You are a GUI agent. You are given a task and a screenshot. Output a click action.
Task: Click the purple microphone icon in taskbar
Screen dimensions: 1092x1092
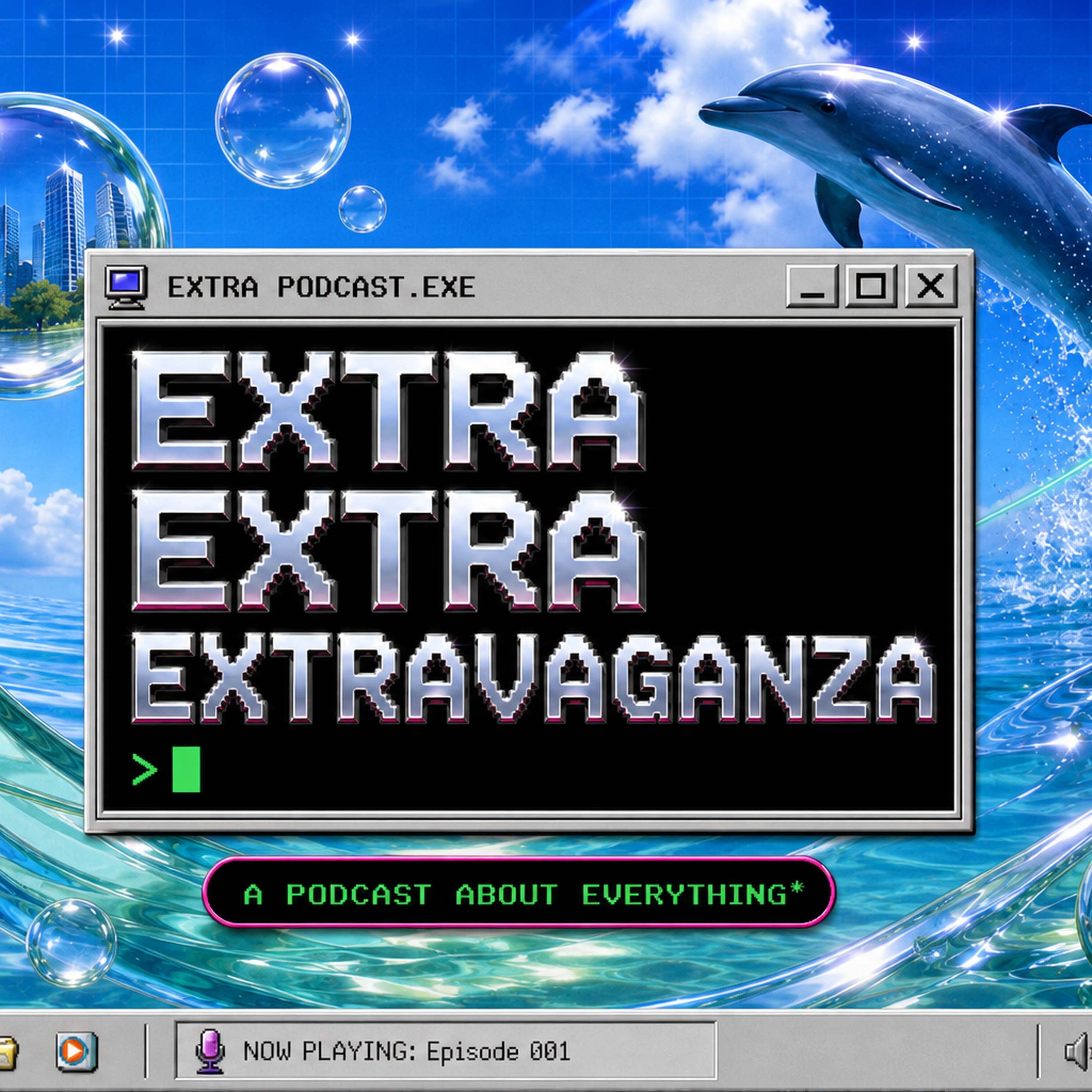click(210, 1051)
